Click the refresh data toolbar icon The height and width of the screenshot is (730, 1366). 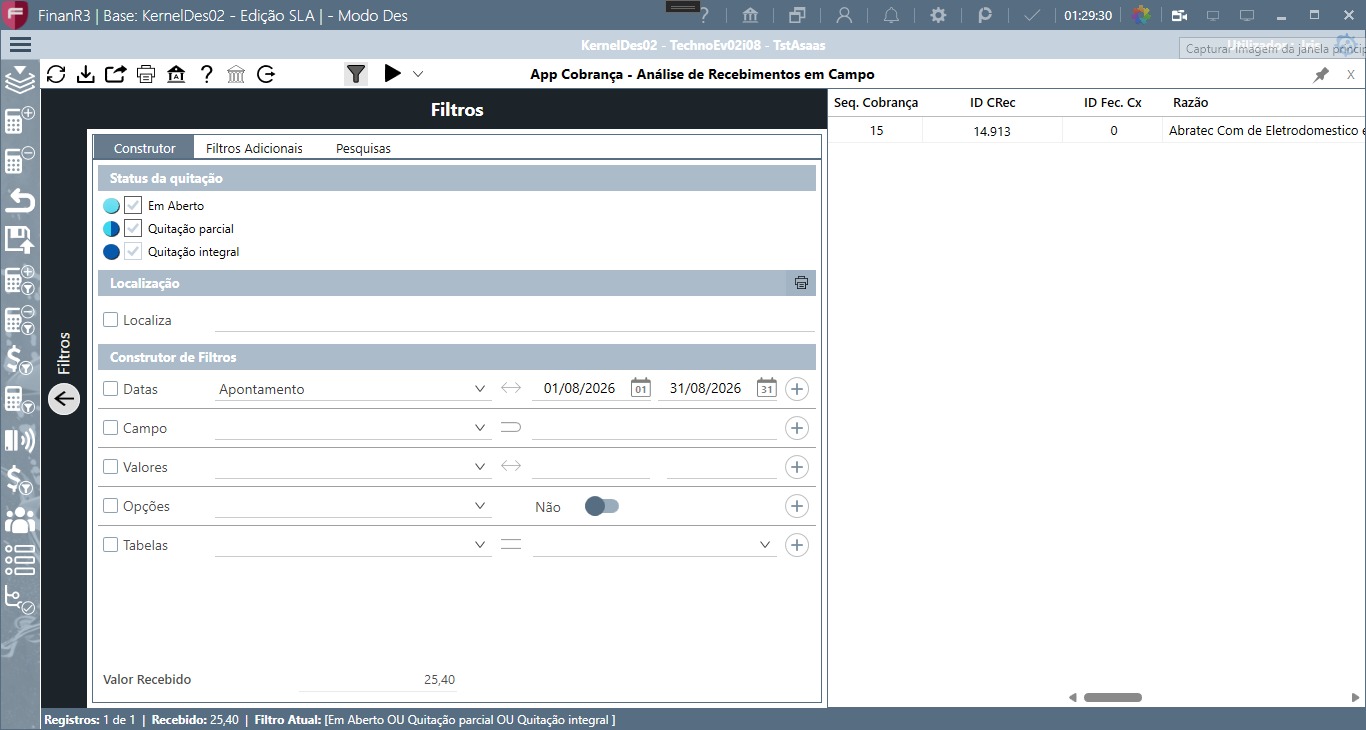[x=56, y=74]
